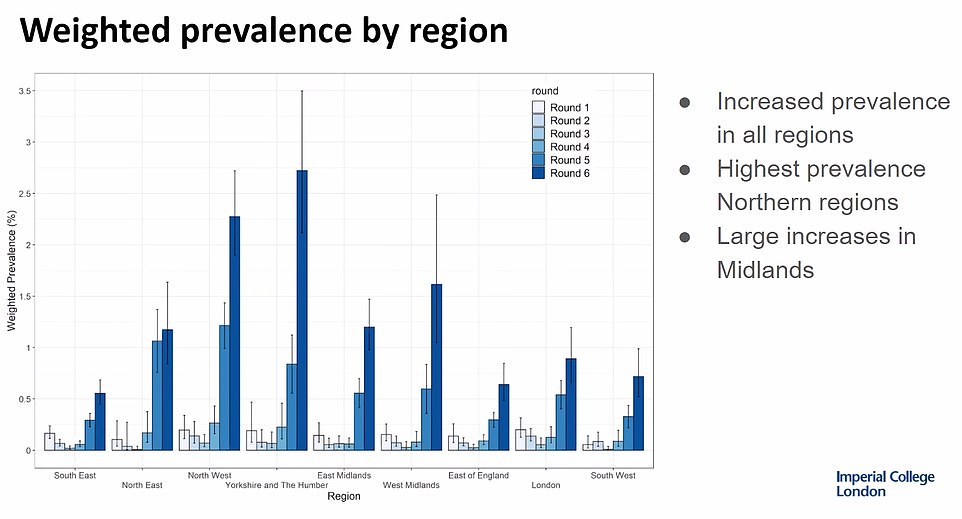This screenshot has width=962, height=519.
Task: Select the 'East of England' axis label
Action: tap(479, 475)
